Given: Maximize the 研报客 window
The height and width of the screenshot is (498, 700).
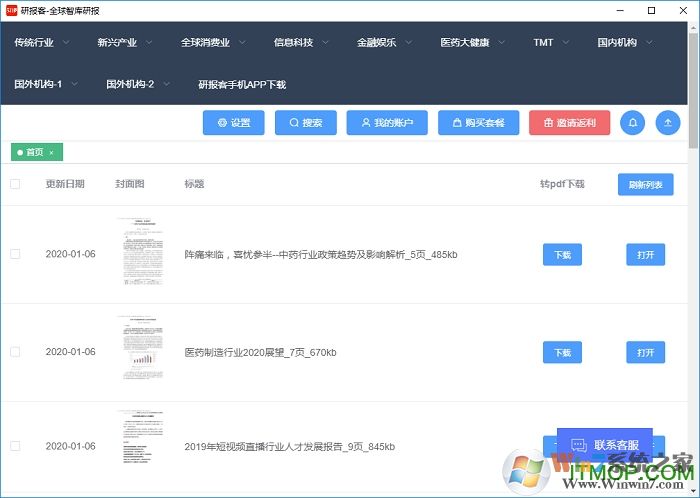Looking at the screenshot, I should (x=651, y=10).
